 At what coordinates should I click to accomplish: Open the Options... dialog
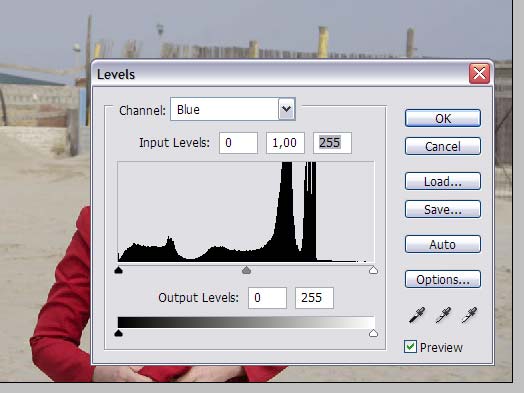(x=443, y=279)
